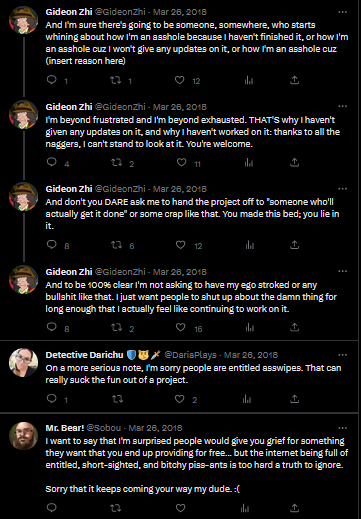
Task: Like the 'You made this bed' tweet
Action: (x=180, y=245)
